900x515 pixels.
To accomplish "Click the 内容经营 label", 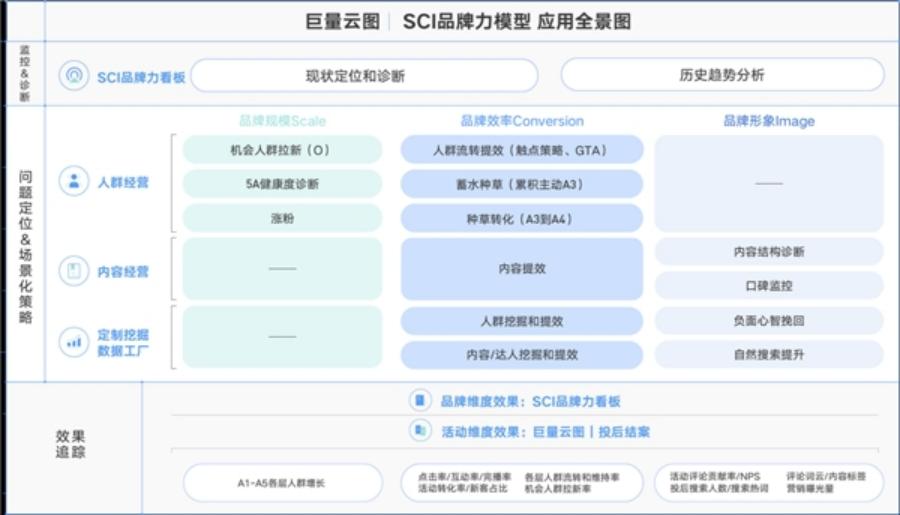I will (x=123, y=271).
